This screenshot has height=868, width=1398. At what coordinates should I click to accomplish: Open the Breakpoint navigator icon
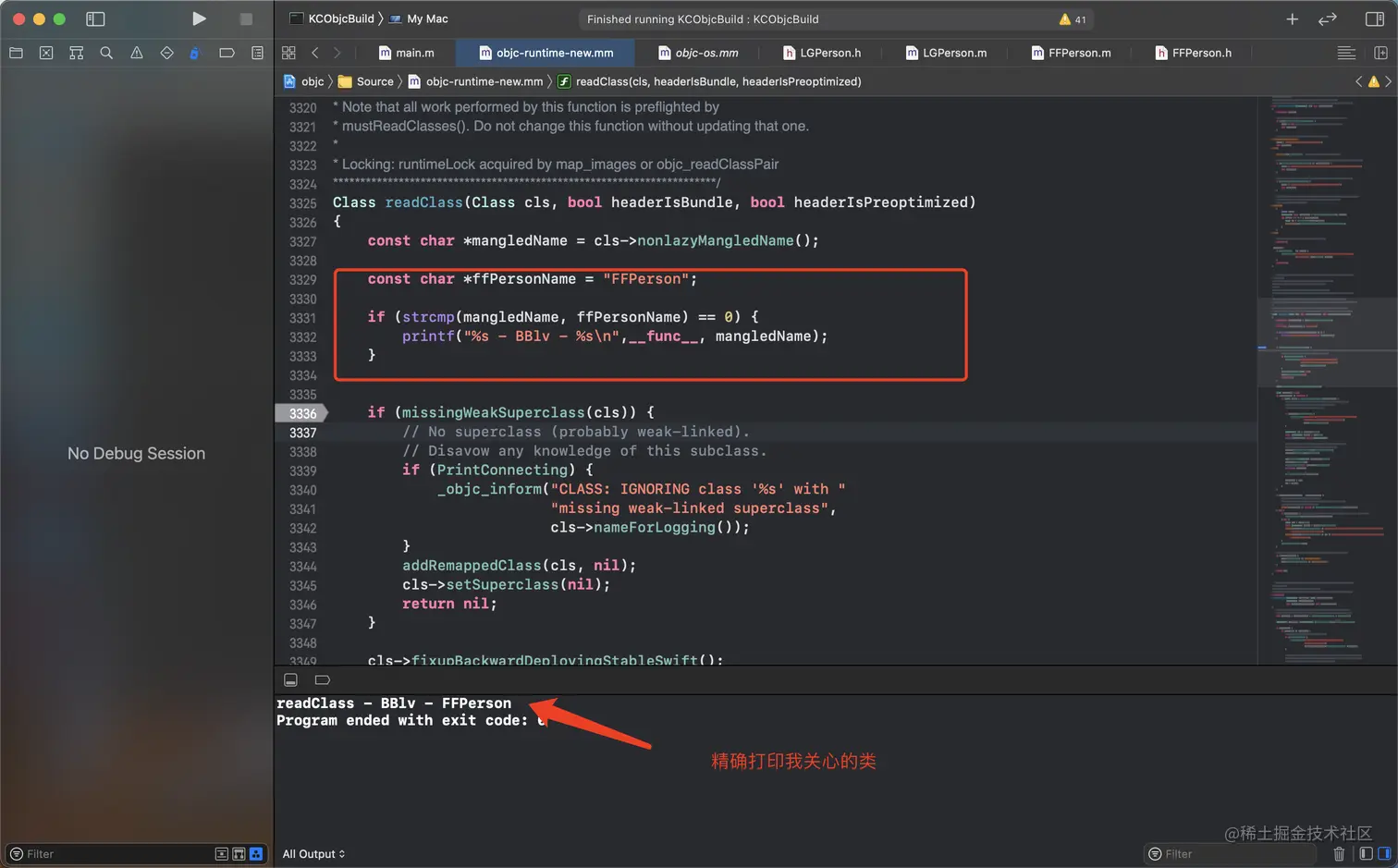point(227,53)
